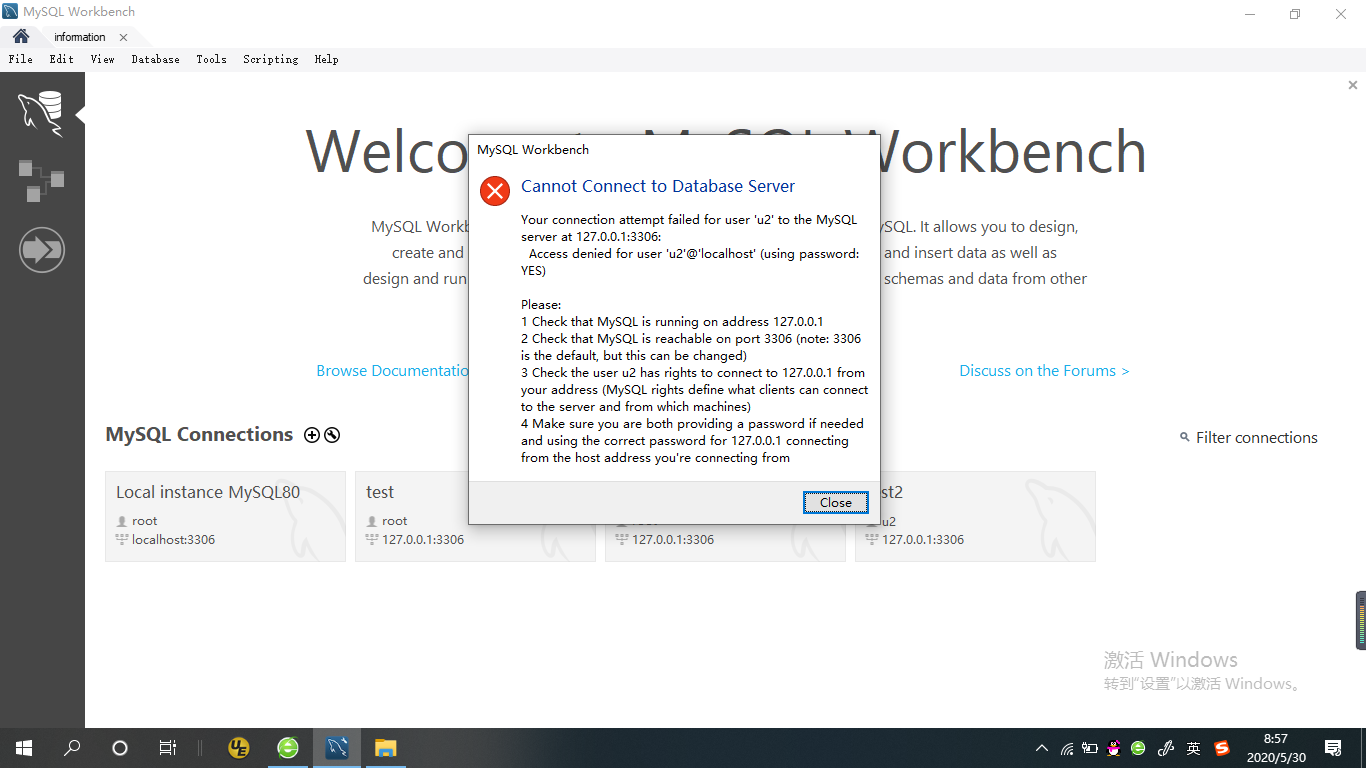Select the Migration wizard sidebar icon
The height and width of the screenshot is (768, 1366).
tap(41, 249)
